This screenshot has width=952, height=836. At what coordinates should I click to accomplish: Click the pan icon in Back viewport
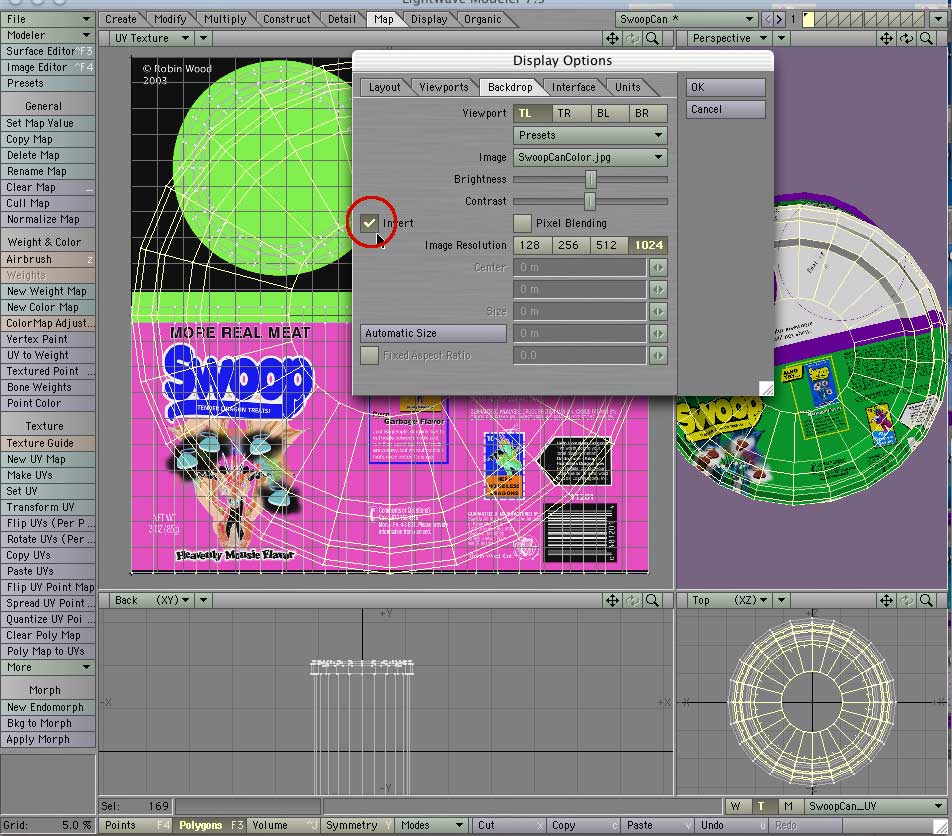tap(612, 600)
